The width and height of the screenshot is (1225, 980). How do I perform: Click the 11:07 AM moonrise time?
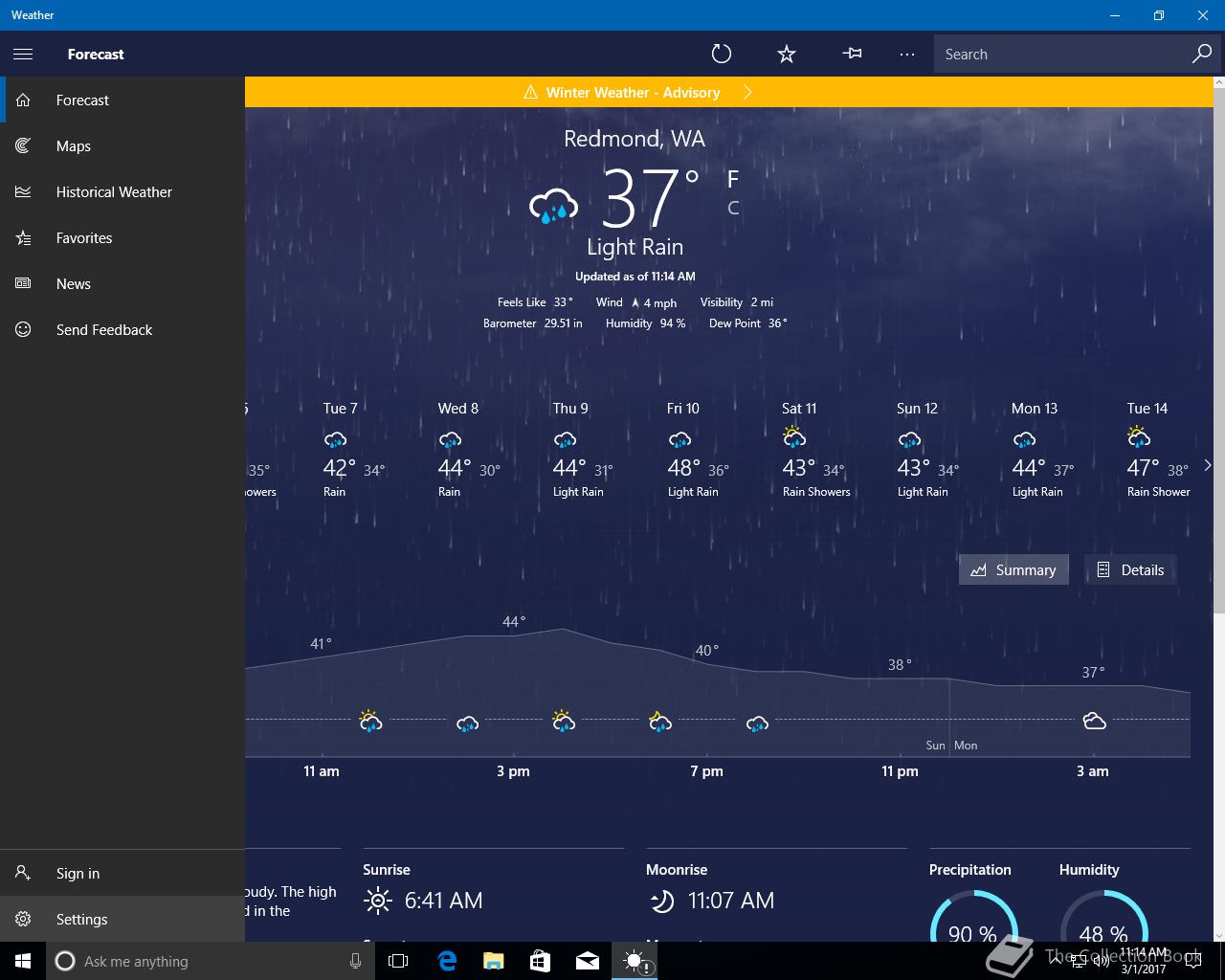coord(730,901)
